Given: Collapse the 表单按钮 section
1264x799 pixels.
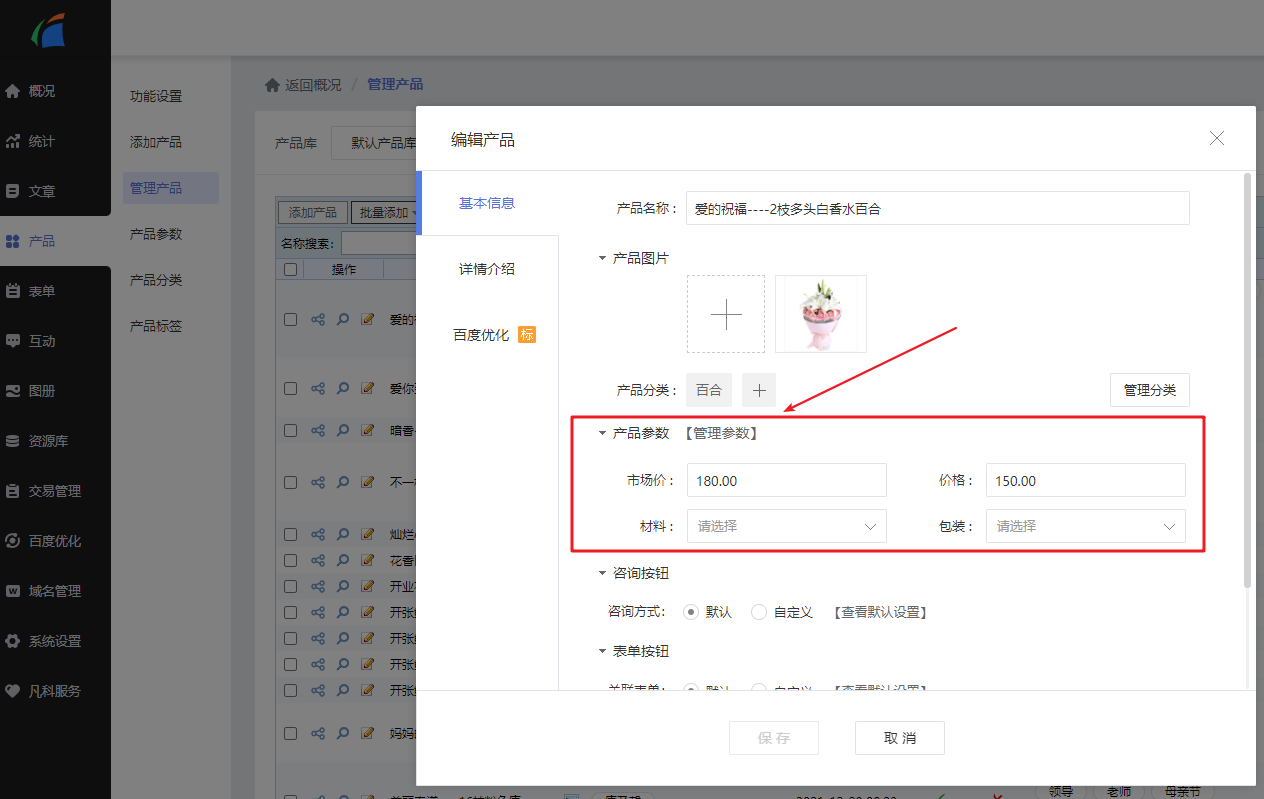Looking at the screenshot, I should pos(602,651).
